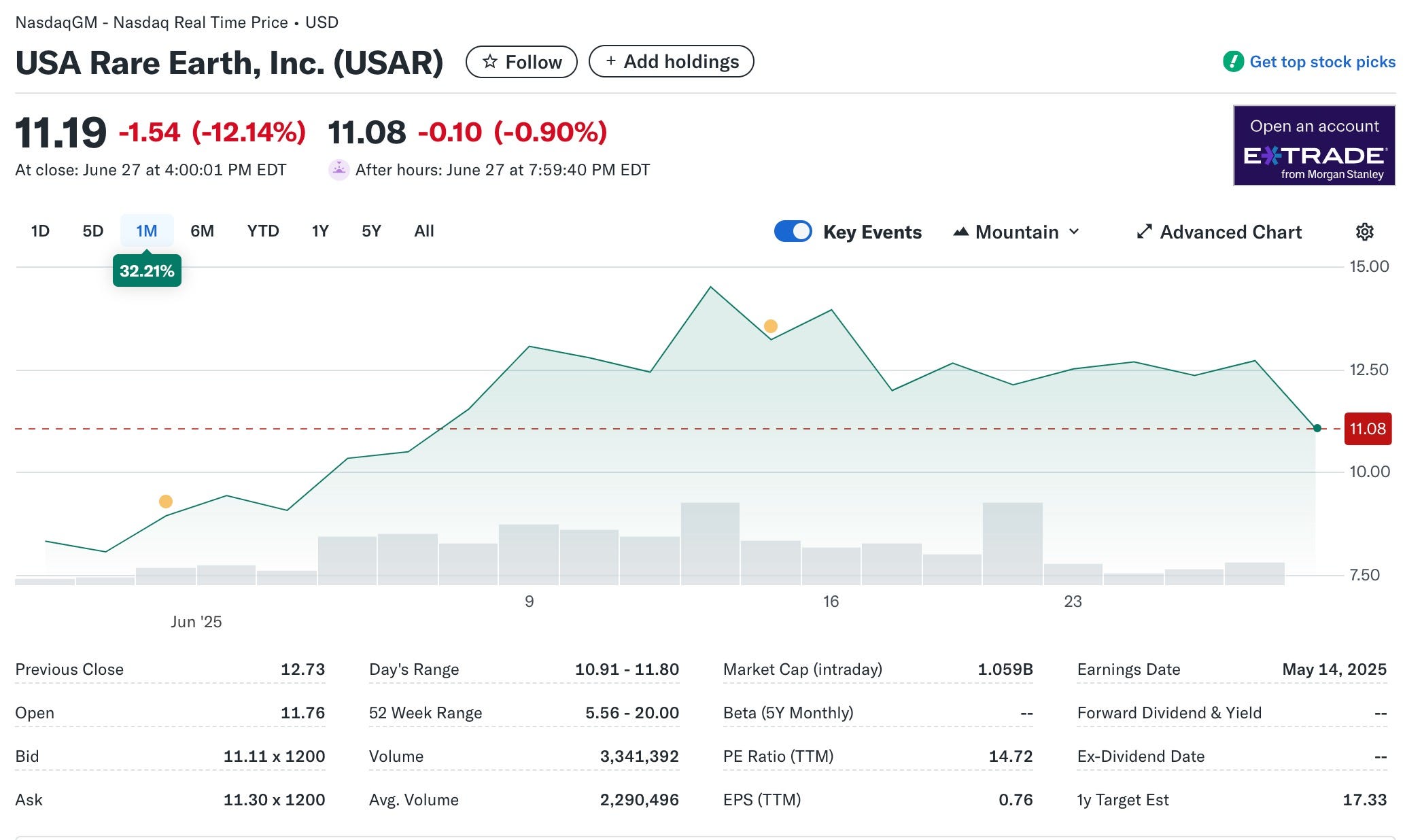The height and width of the screenshot is (840, 1422).
Task: Open chart settings gear icon
Action: pyautogui.click(x=1364, y=232)
